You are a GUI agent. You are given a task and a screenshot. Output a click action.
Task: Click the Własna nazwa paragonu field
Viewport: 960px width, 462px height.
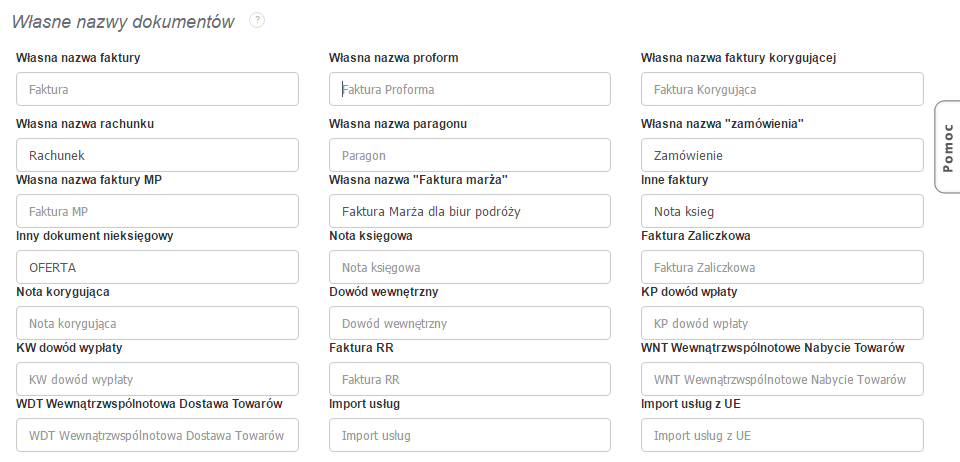[x=469, y=155]
